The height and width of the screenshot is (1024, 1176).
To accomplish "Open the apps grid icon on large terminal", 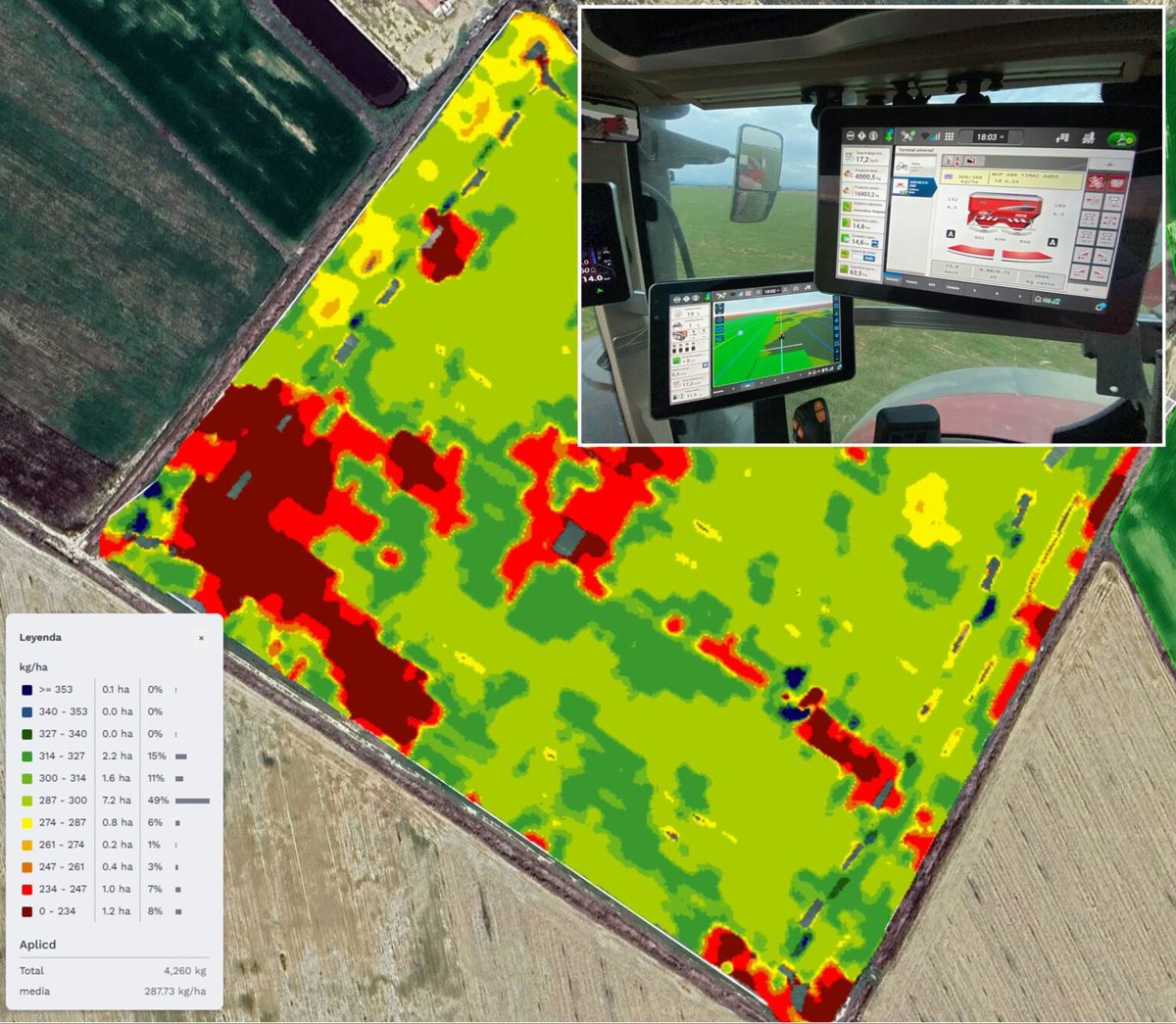I will pyautogui.click(x=949, y=136).
